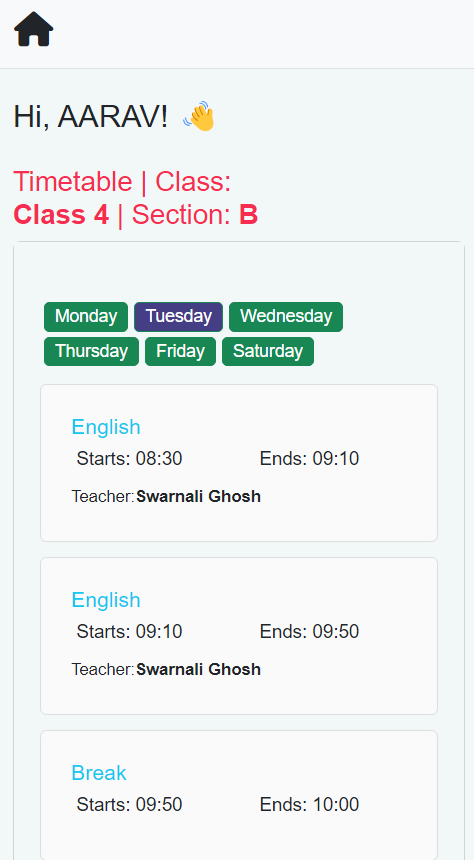Switch to Wednesday timetable
Screen dimensions: 474x860
286,316
